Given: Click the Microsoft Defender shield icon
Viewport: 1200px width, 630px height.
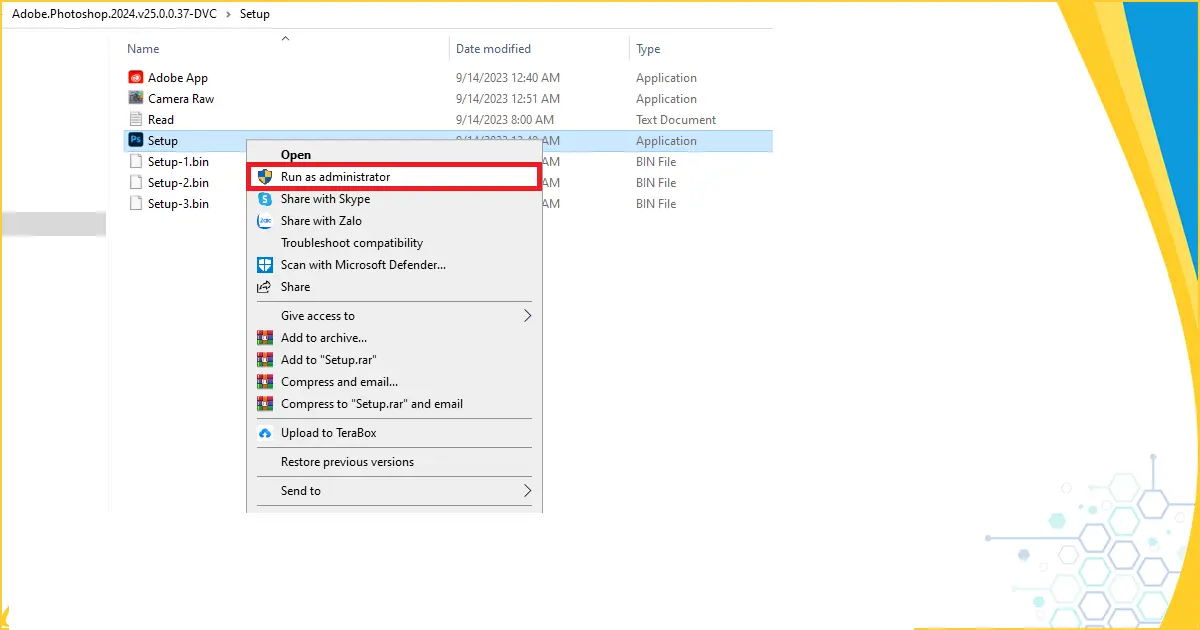Looking at the screenshot, I should click(265, 265).
